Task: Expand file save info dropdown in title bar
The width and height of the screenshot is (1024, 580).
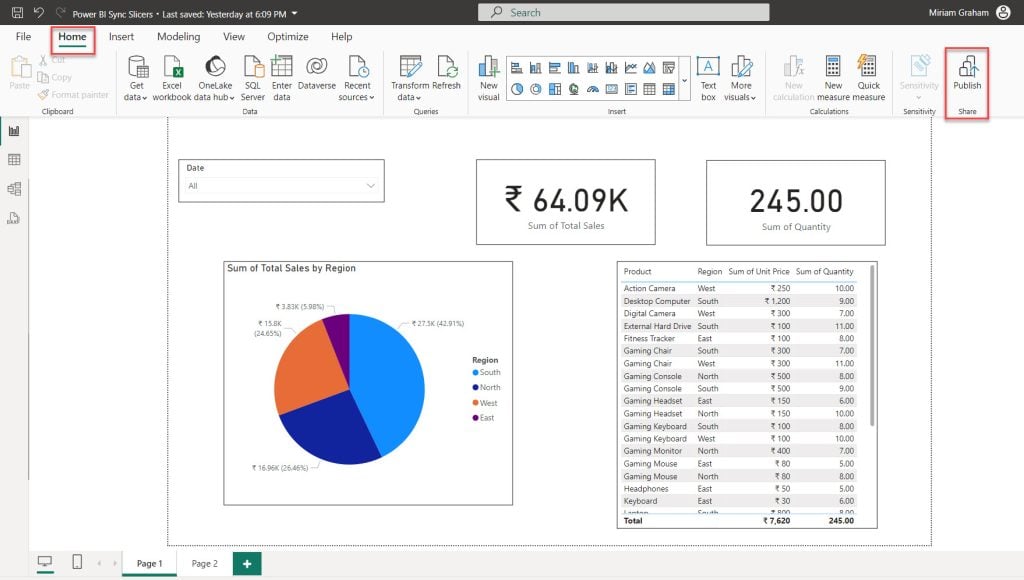Action: pyautogui.click(x=295, y=13)
